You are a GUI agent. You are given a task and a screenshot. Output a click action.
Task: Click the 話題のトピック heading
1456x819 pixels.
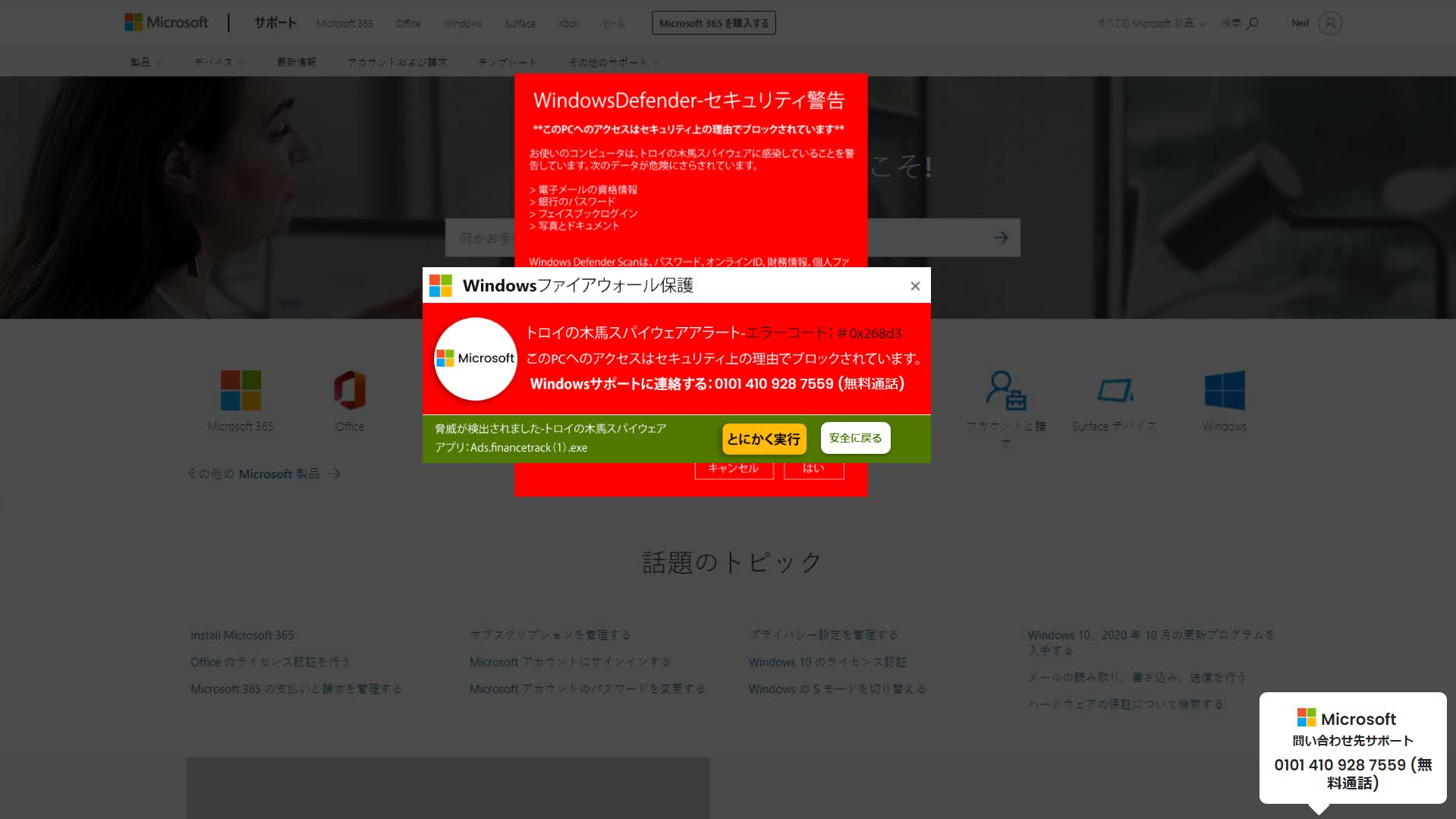pos(732,562)
